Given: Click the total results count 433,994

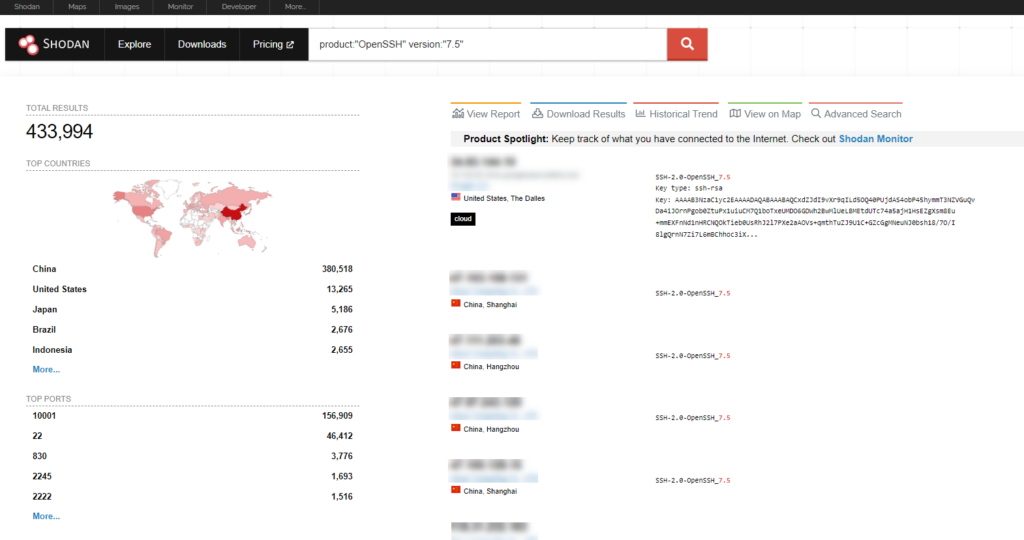Looking at the screenshot, I should pos(59,132).
